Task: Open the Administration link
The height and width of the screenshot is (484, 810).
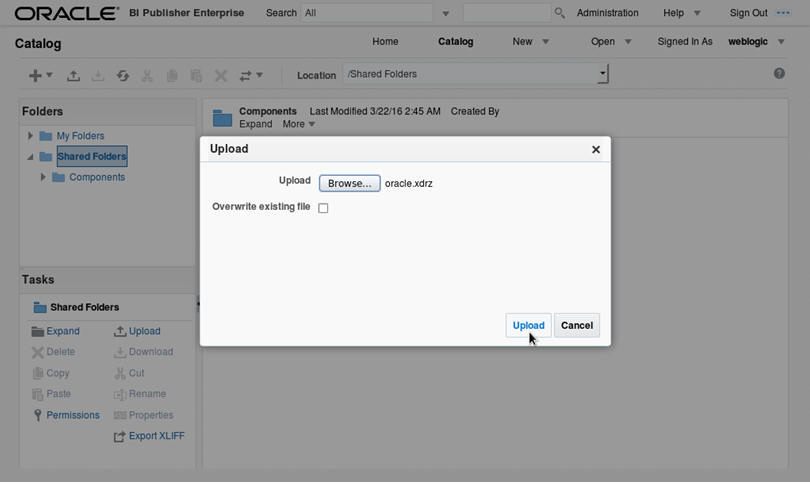Action: pyautogui.click(x=608, y=13)
